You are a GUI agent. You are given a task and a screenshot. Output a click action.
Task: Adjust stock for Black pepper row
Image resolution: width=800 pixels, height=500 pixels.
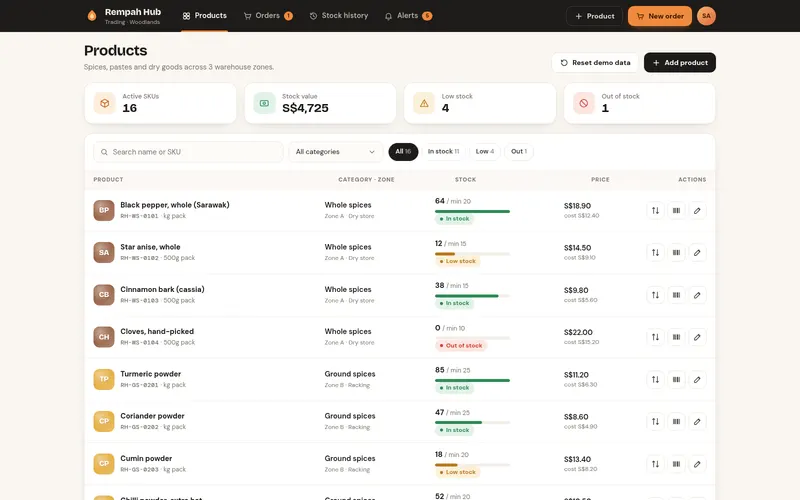[x=655, y=210]
